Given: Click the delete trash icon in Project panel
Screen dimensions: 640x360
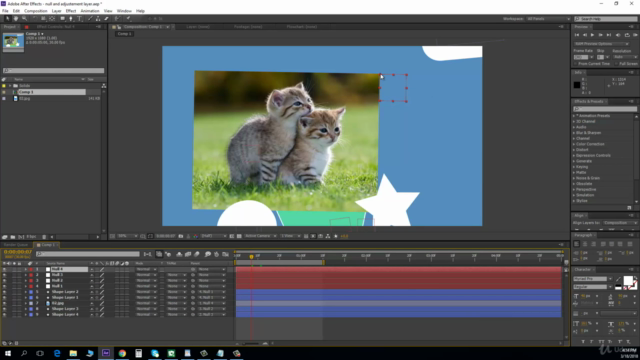Looking at the screenshot, I should [44, 237].
